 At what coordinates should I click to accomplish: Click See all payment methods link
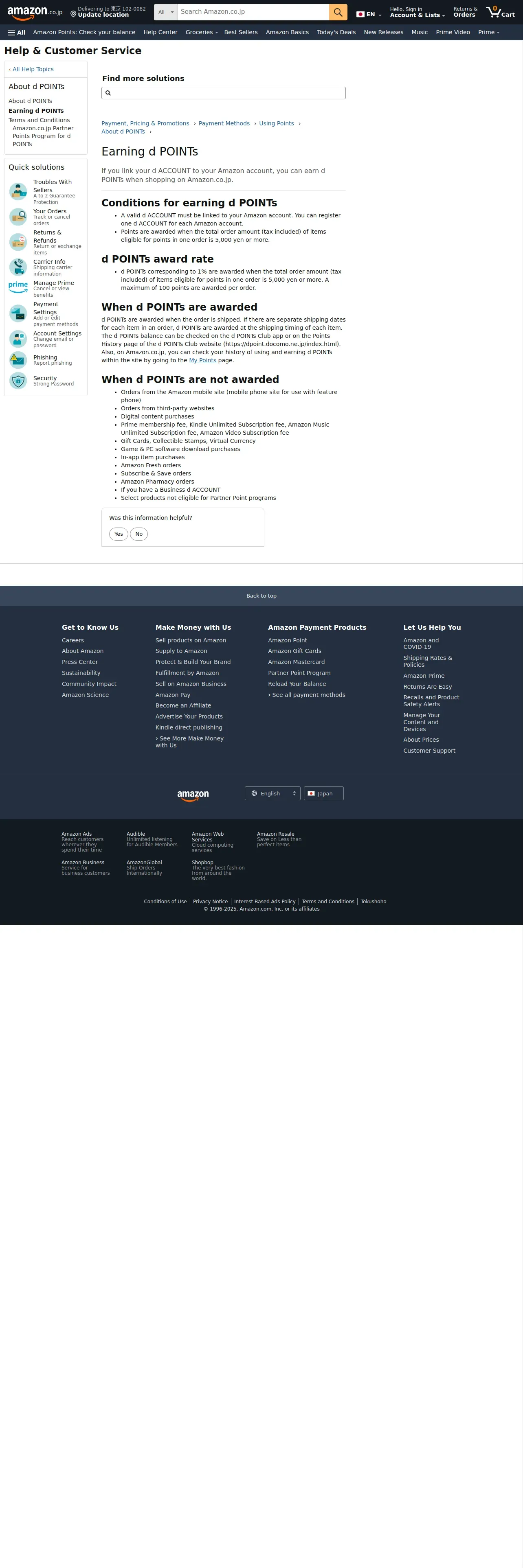[x=307, y=695]
